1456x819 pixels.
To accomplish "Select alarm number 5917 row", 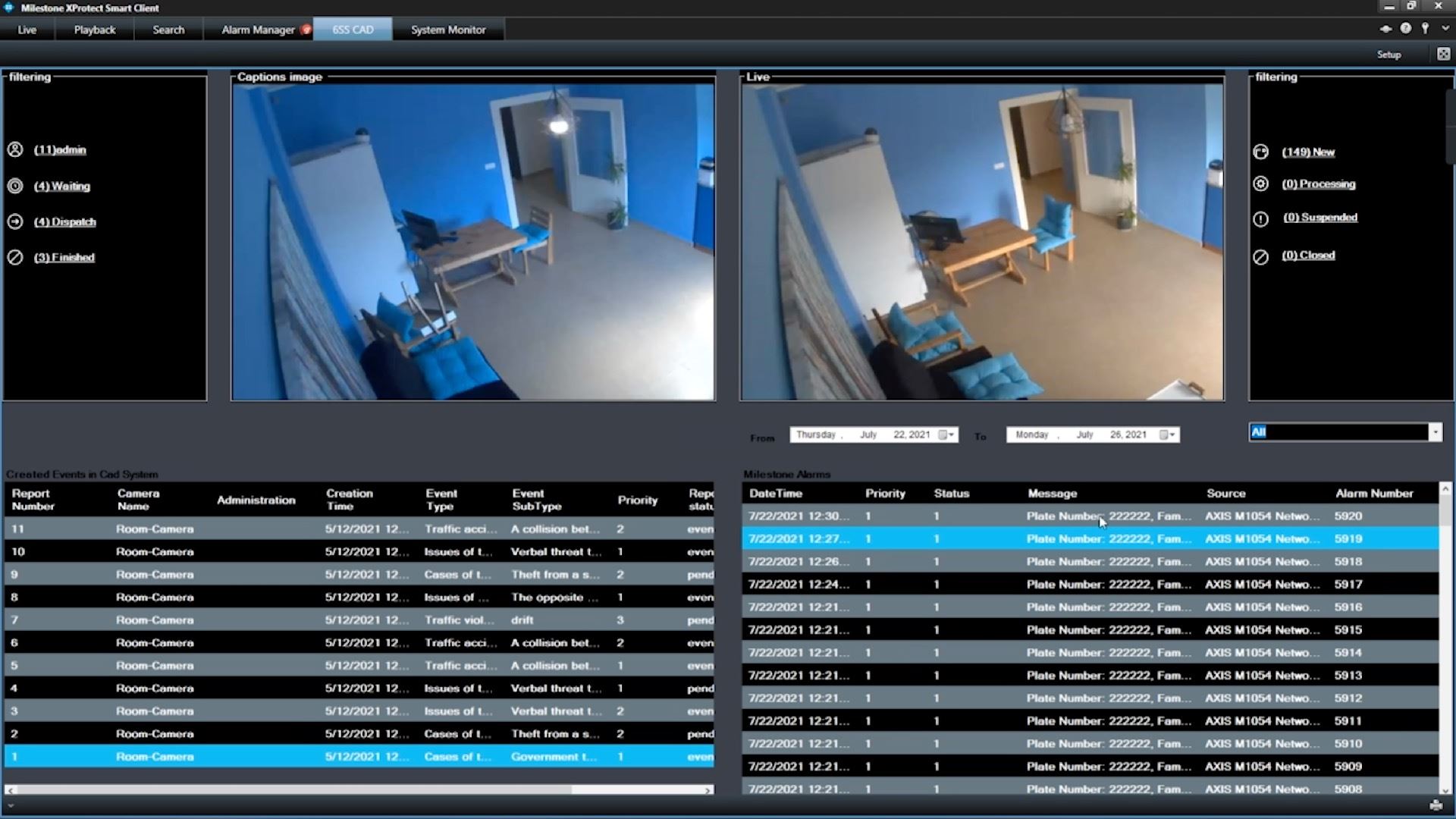I will pyautogui.click(x=1090, y=584).
